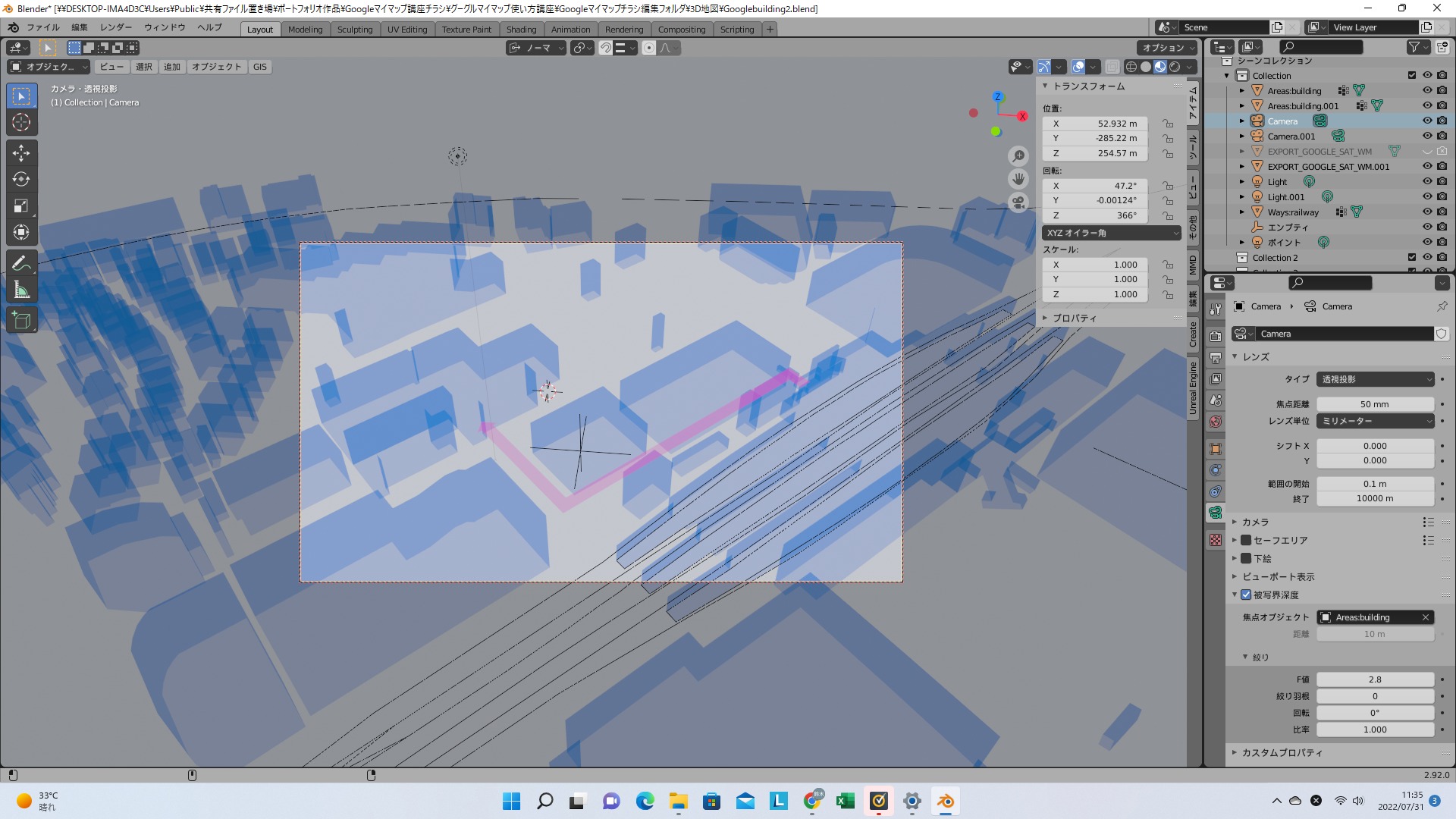The height and width of the screenshot is (819, 1456).
Task: Select the Rotate tool in toolbar
Action: (x=21, y=180)
